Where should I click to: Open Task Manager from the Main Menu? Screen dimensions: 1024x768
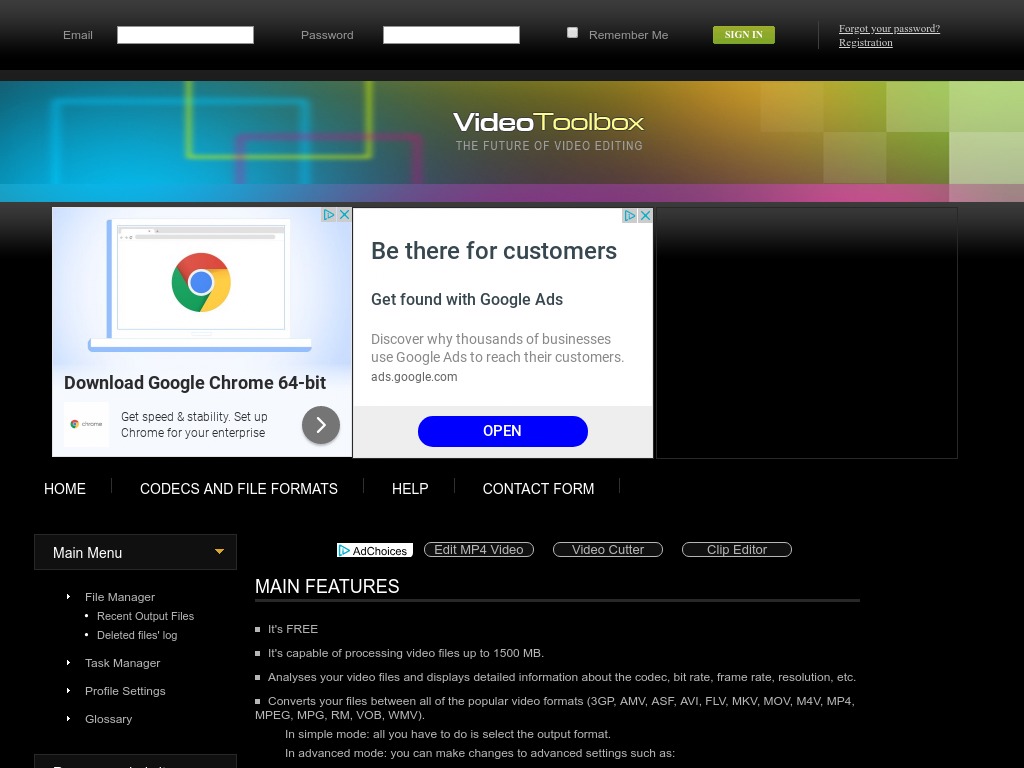[123, 663]
